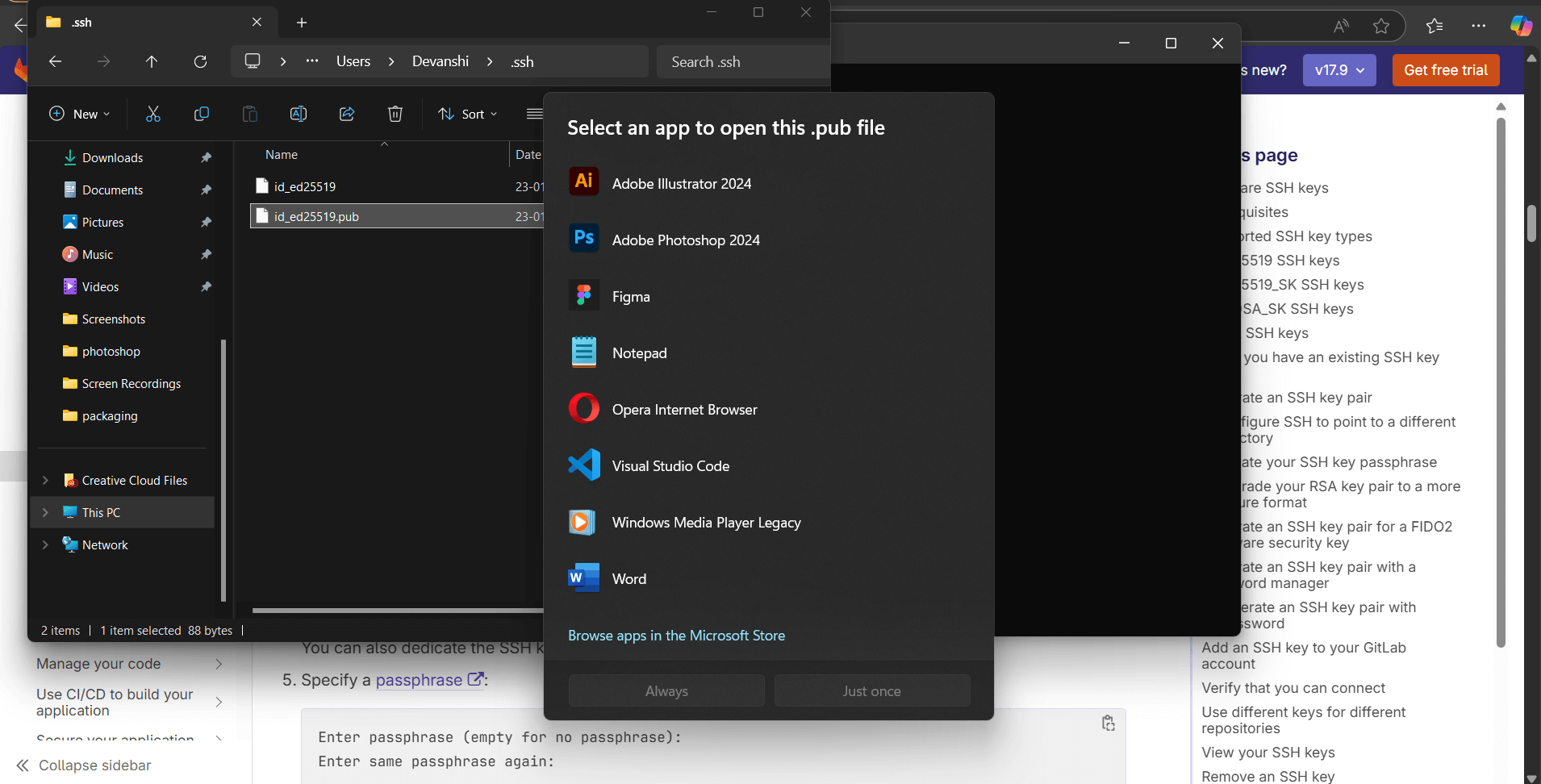Expand hidden breadcrumb path ellipsis
The image size is (1541, 784).
tap(312, 61)
